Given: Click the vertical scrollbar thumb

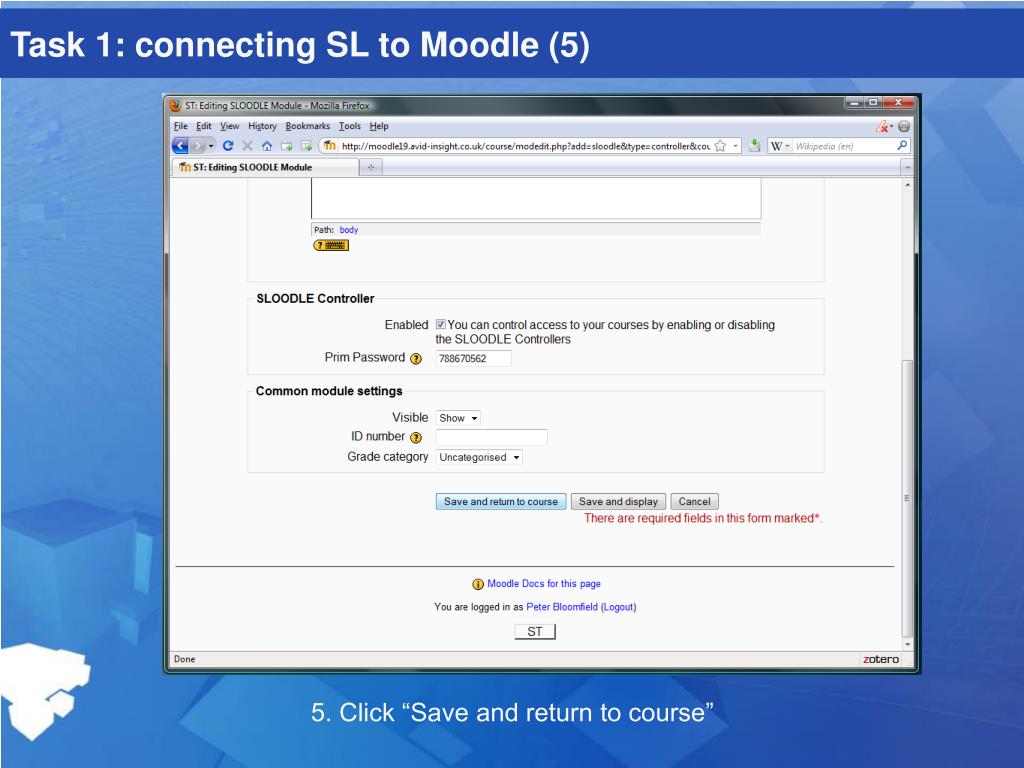Looking at the screenshot, I should (x=908, y=498).
